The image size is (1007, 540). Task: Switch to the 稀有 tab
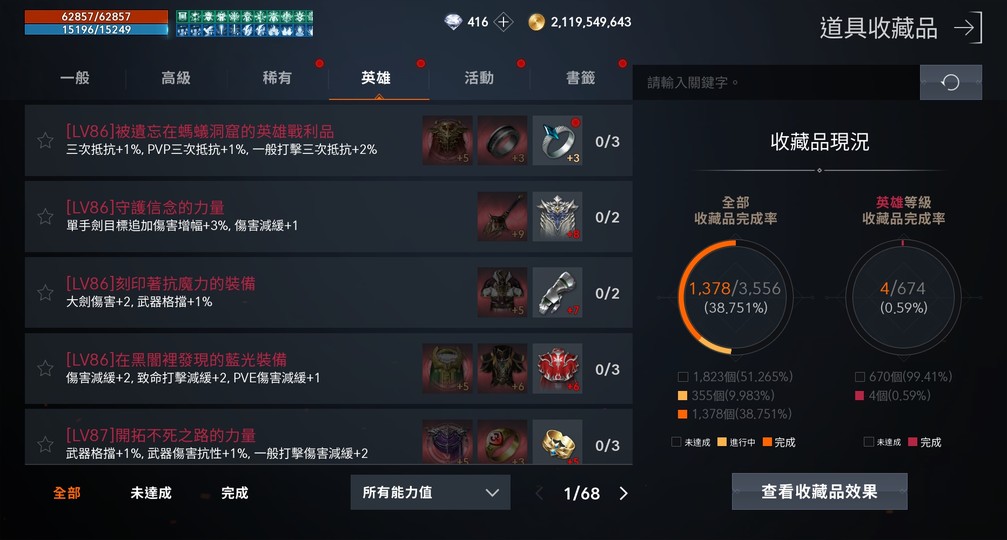click(277, 78)
